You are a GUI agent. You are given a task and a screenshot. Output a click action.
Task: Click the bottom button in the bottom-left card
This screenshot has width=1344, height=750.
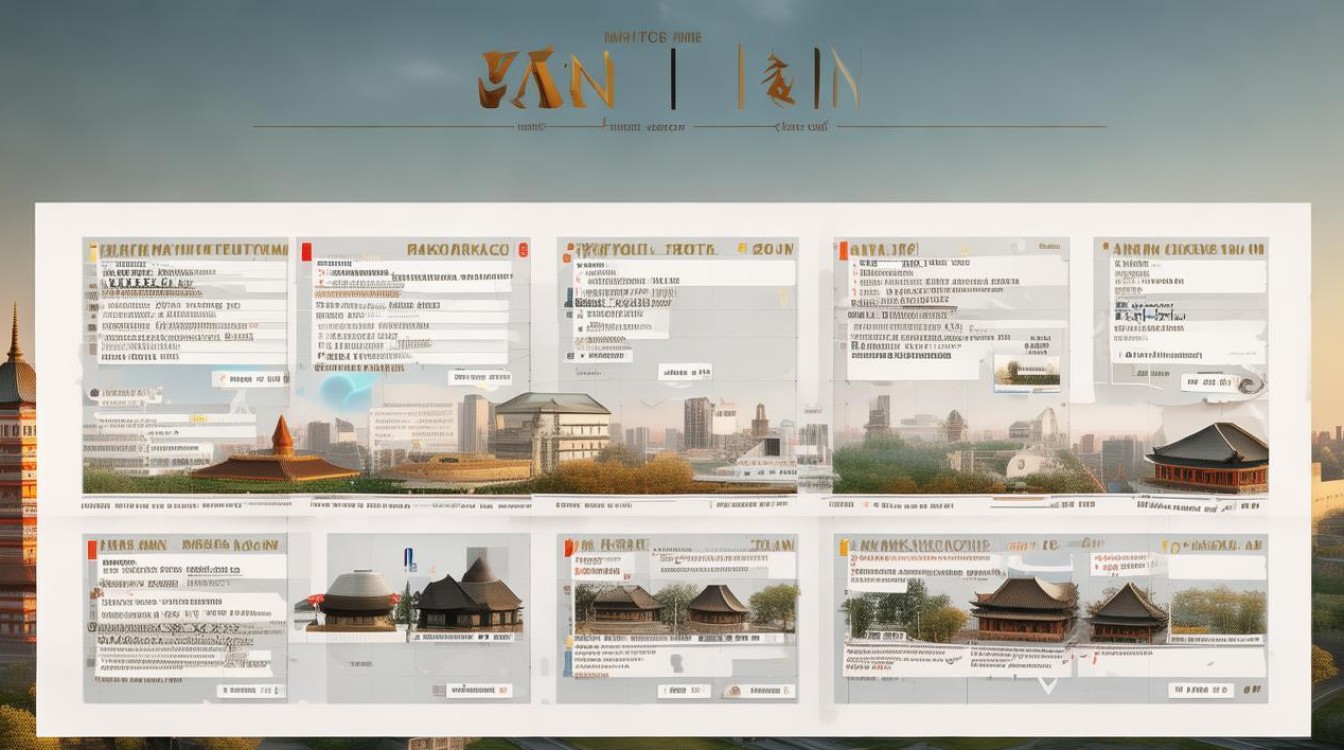(247, 689)
